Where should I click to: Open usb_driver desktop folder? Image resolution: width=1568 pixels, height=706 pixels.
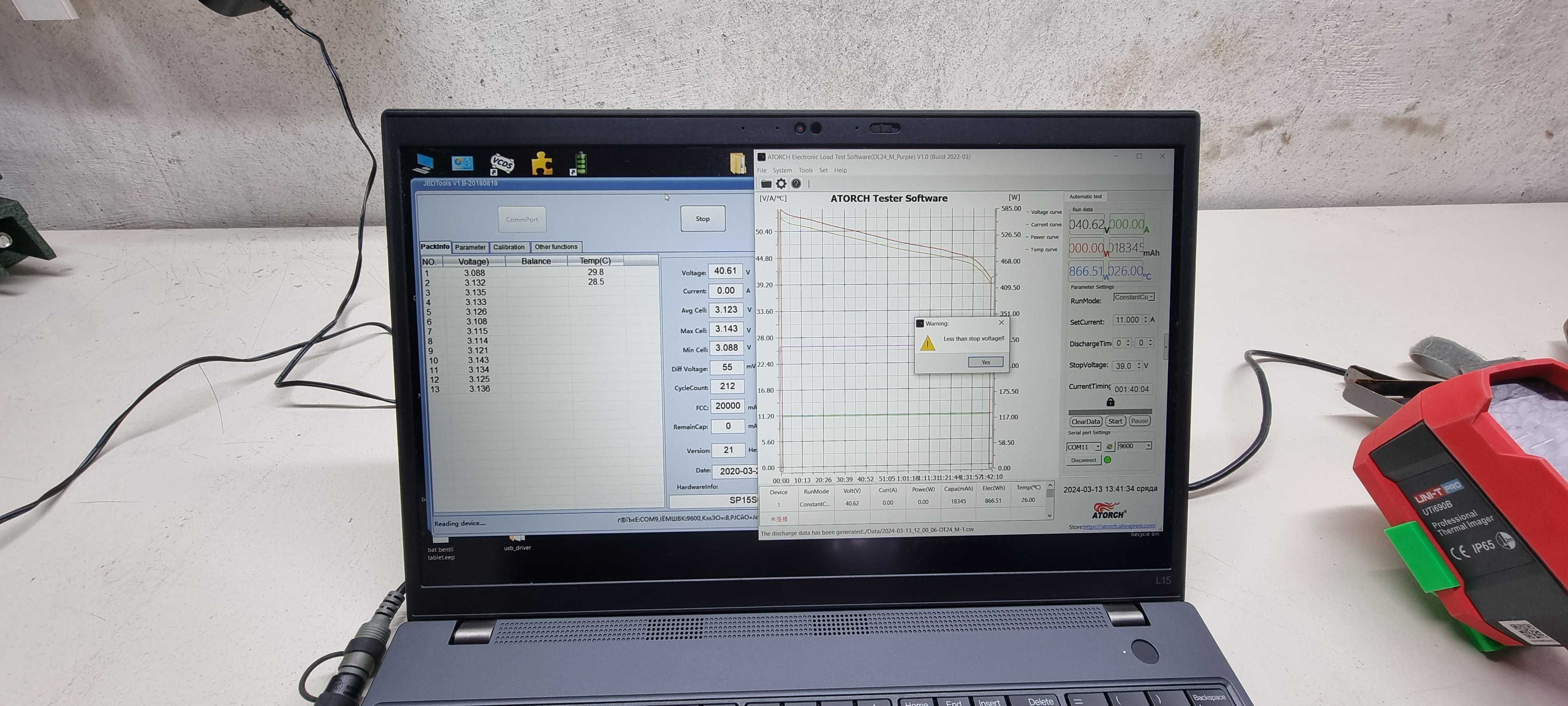tap(517, 543)
